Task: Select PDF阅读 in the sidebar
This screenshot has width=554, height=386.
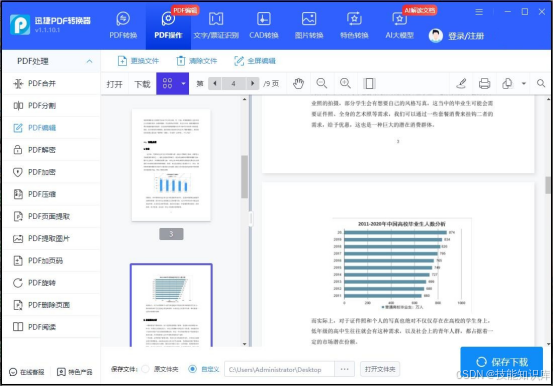Action: [52, 327]
